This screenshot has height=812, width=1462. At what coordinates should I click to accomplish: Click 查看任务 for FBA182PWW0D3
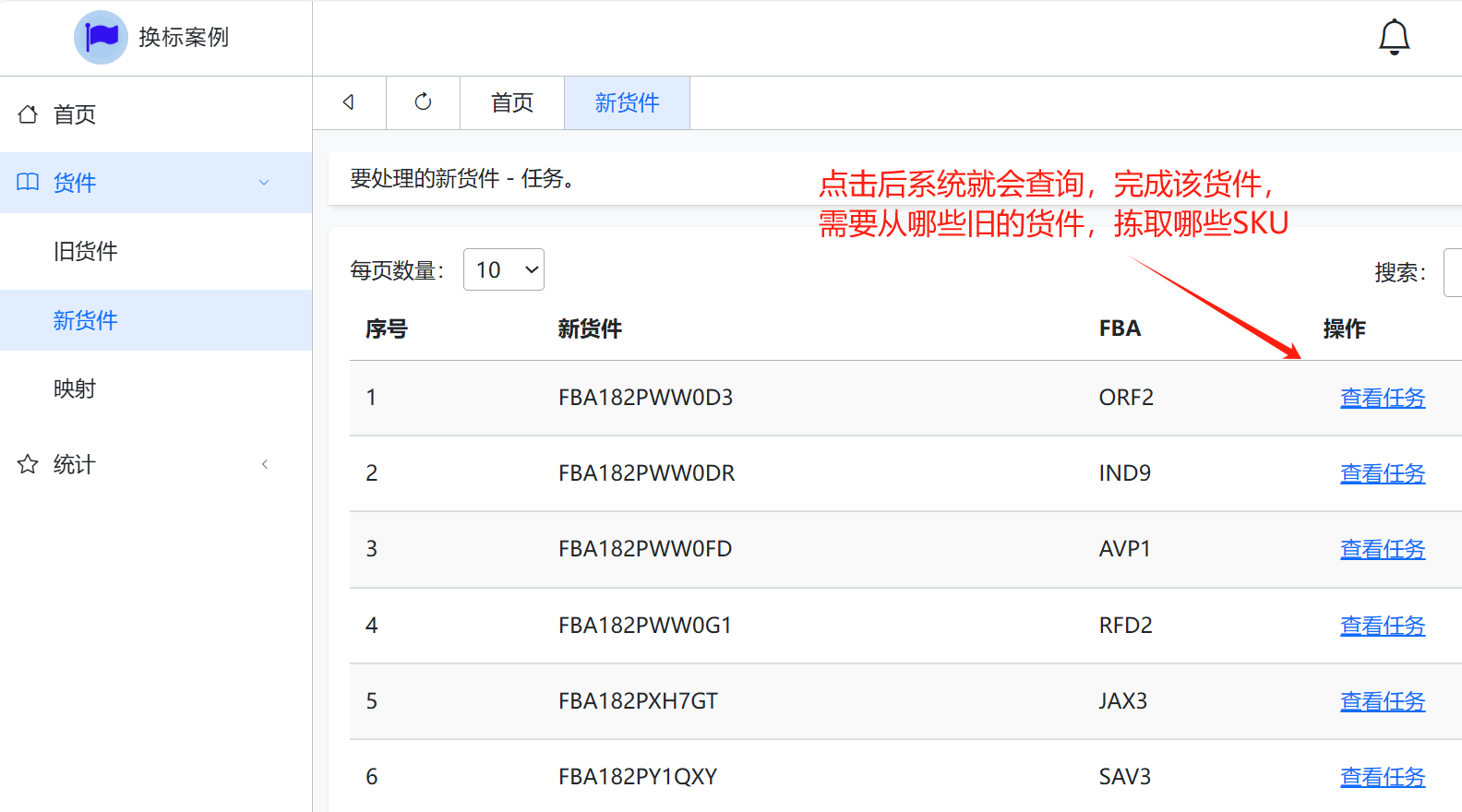tap(1383, 398)
